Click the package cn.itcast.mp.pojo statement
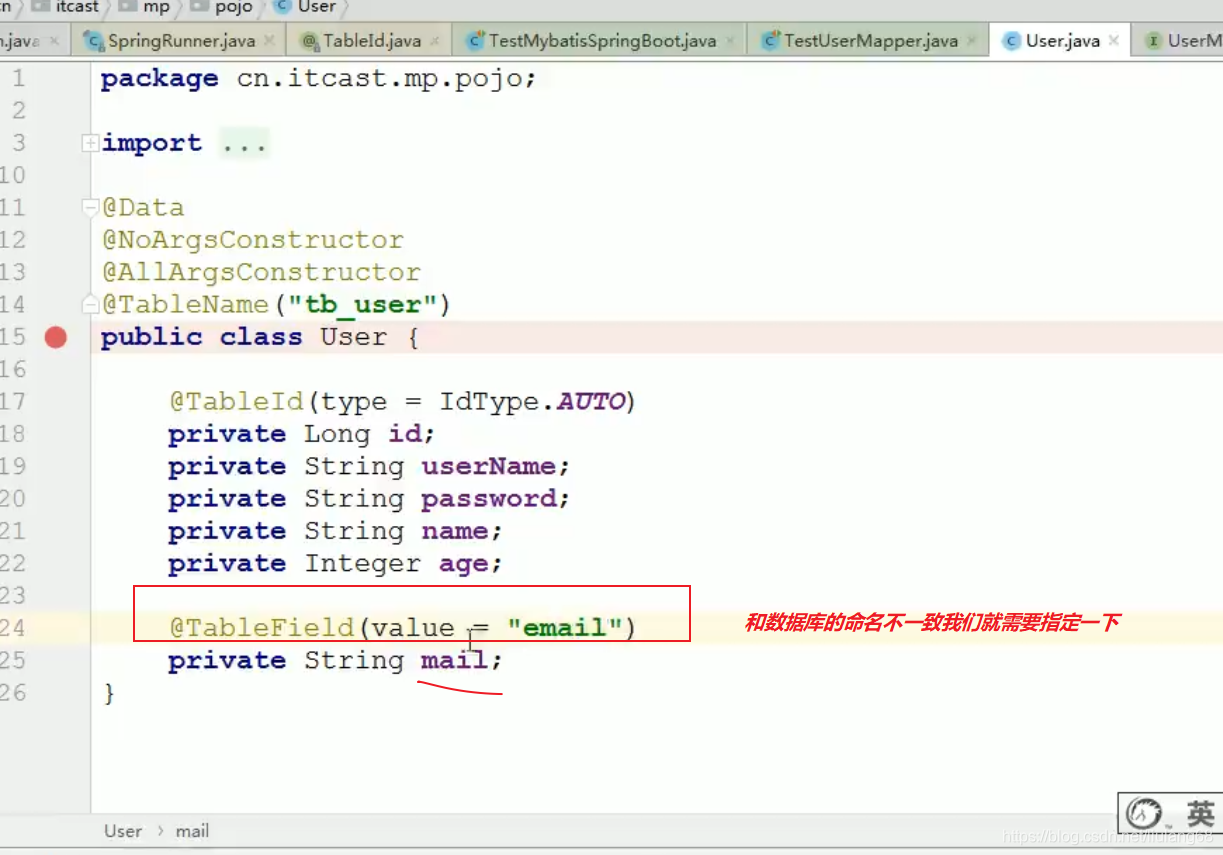Viewport: 1223px width, 855px height. point(319,79)
